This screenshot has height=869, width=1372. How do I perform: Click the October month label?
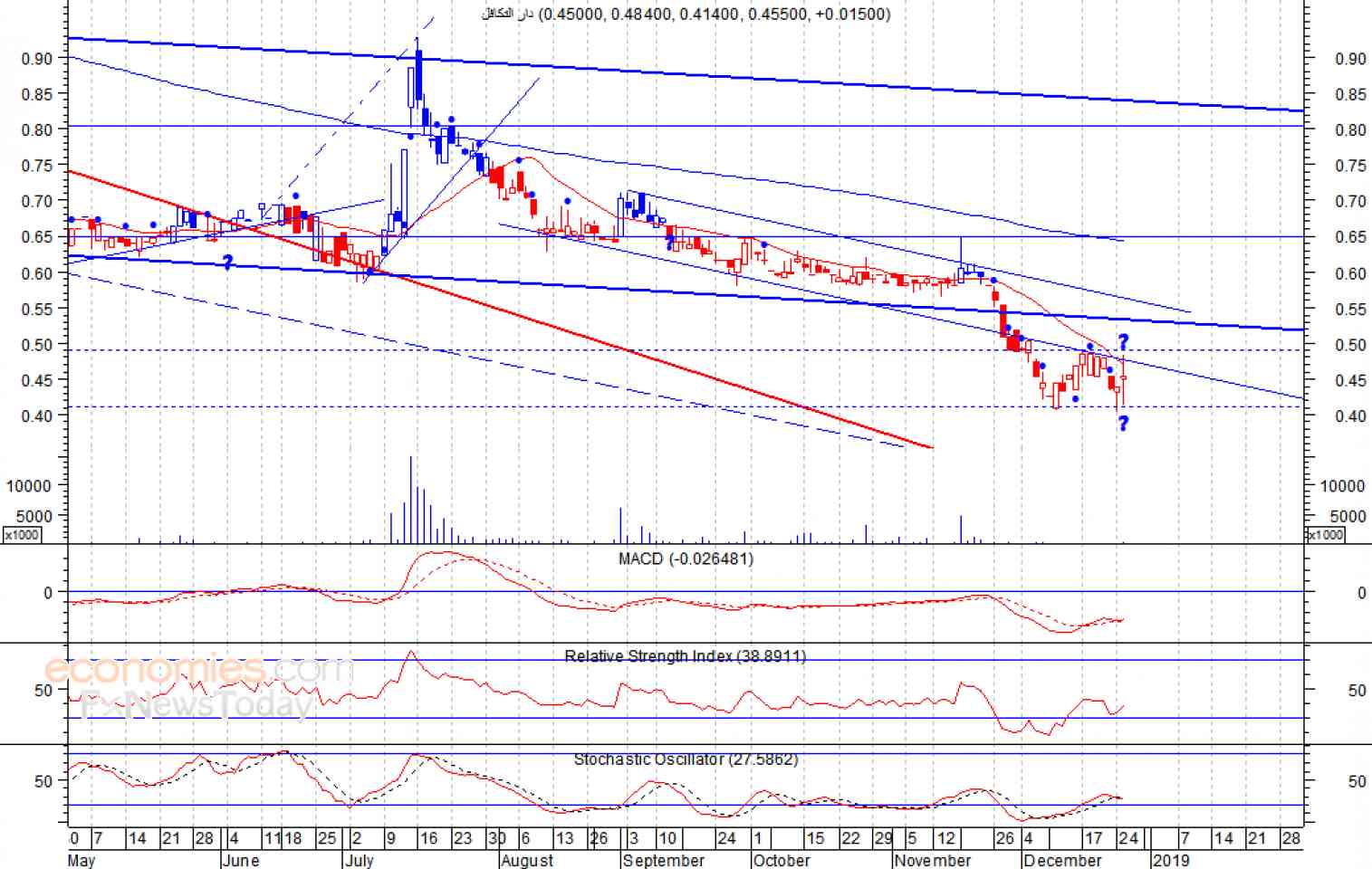pos(782,860)
